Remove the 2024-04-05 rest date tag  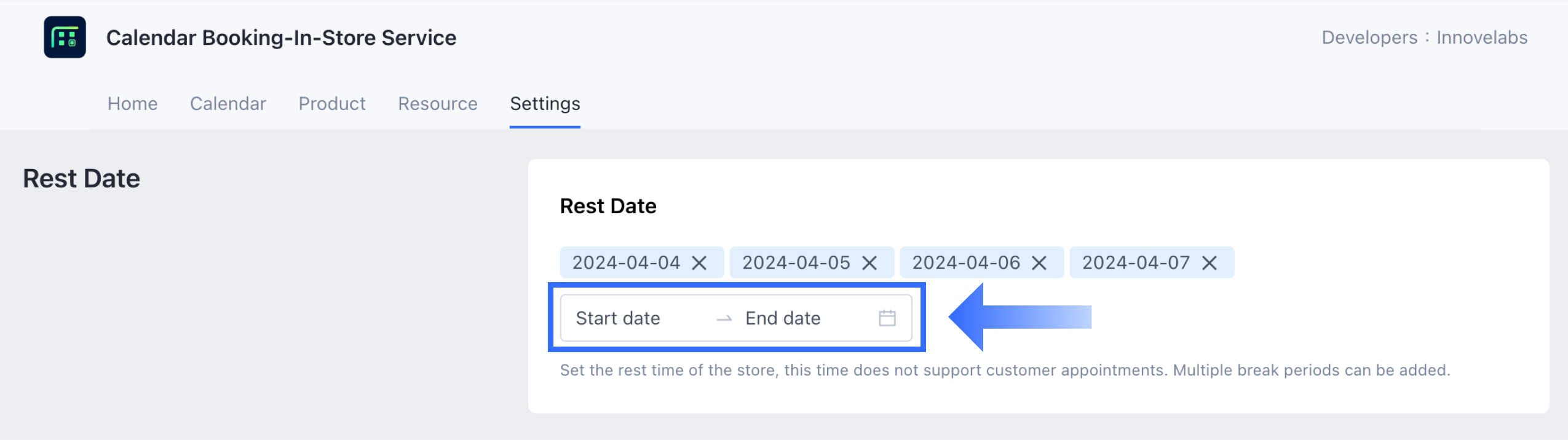[x=869, y=263]
